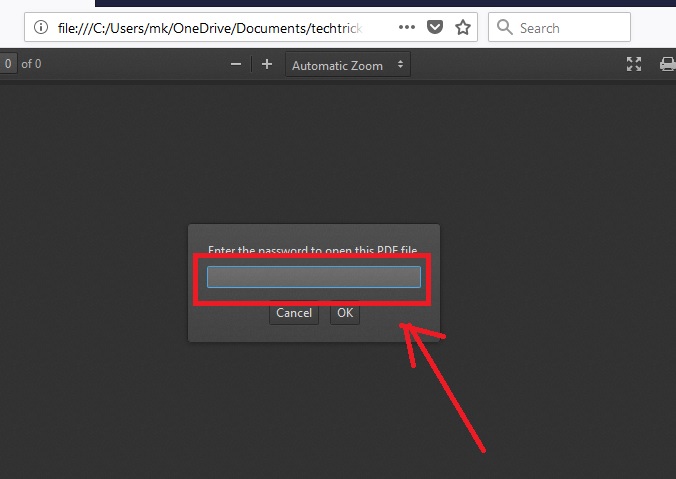
Task: Save page with the Pocket icon
Action: (435, 27)
